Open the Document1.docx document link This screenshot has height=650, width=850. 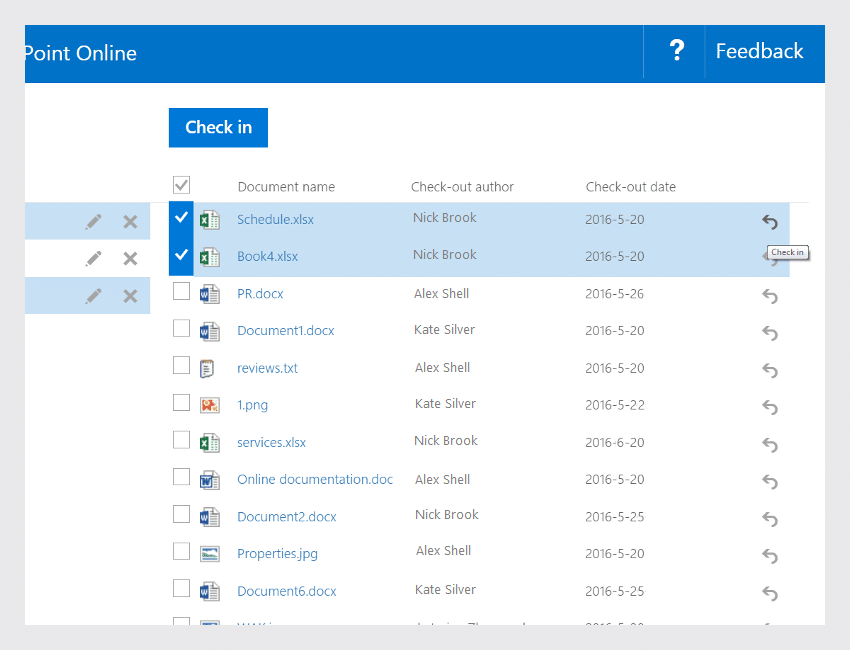coord(286,331)
